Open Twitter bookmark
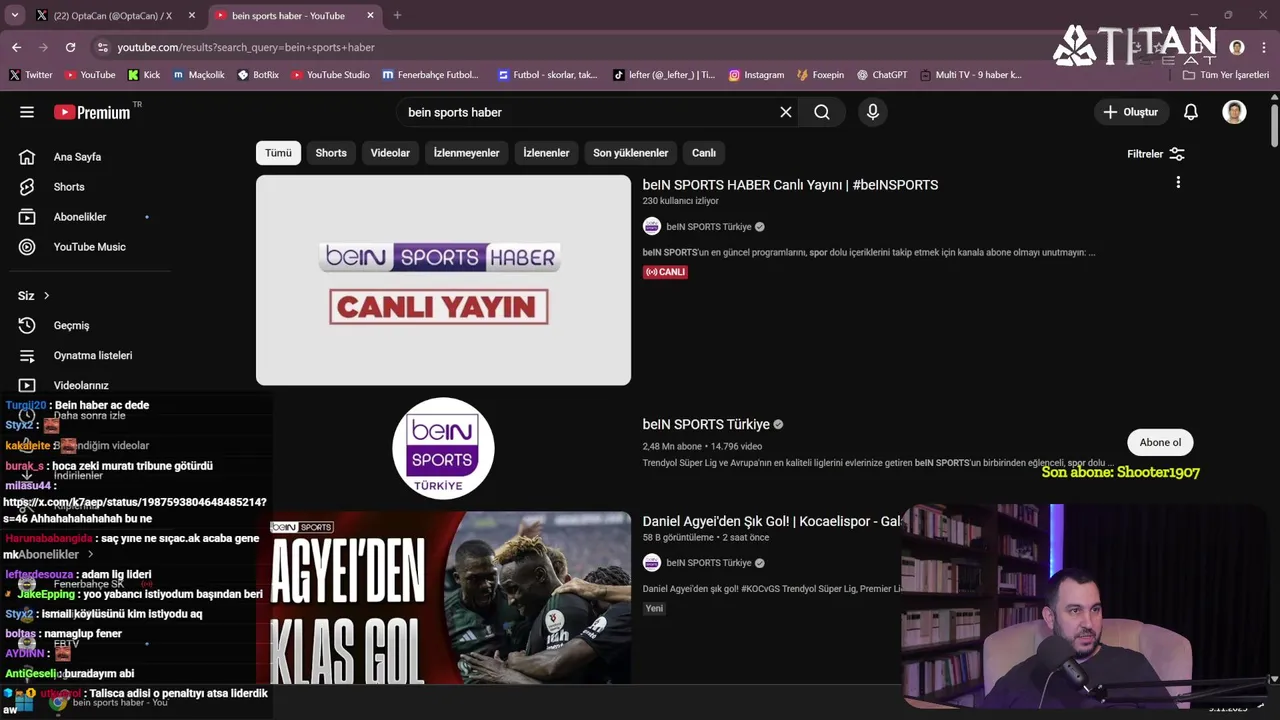Image resolution: width=1280 pixels, height=720 pixels. click(31, 75)
